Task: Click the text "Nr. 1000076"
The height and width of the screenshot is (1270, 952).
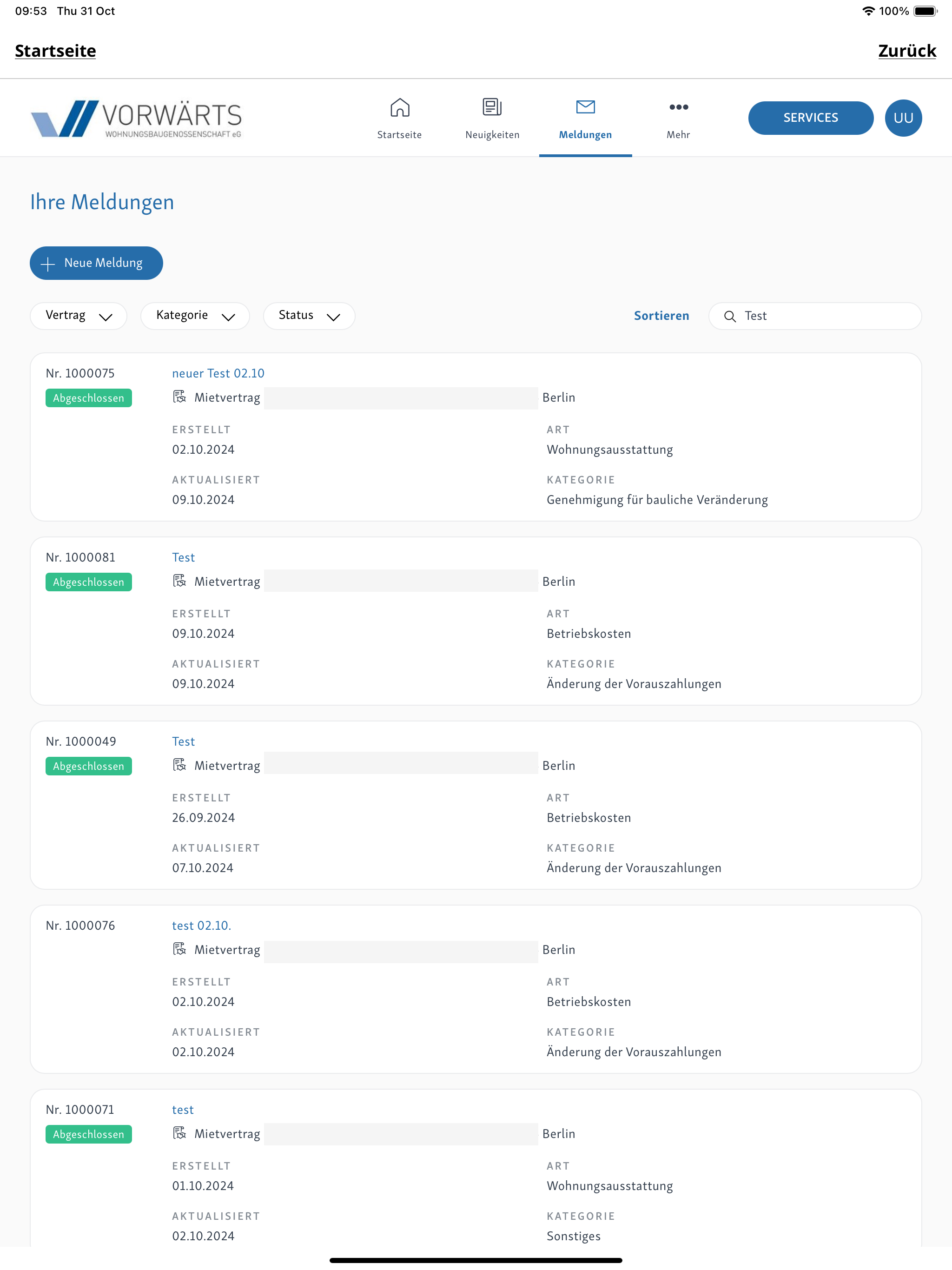Action: (x=80, y=926)
